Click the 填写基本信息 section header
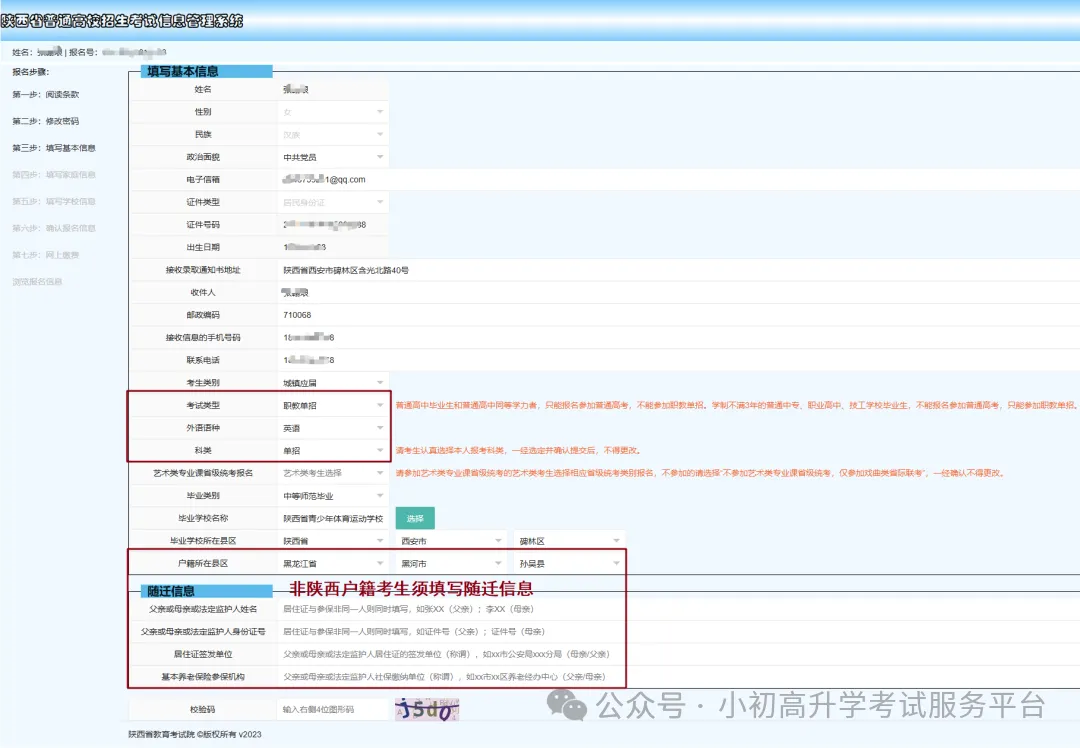1080x748 pixels. [207, 71]
